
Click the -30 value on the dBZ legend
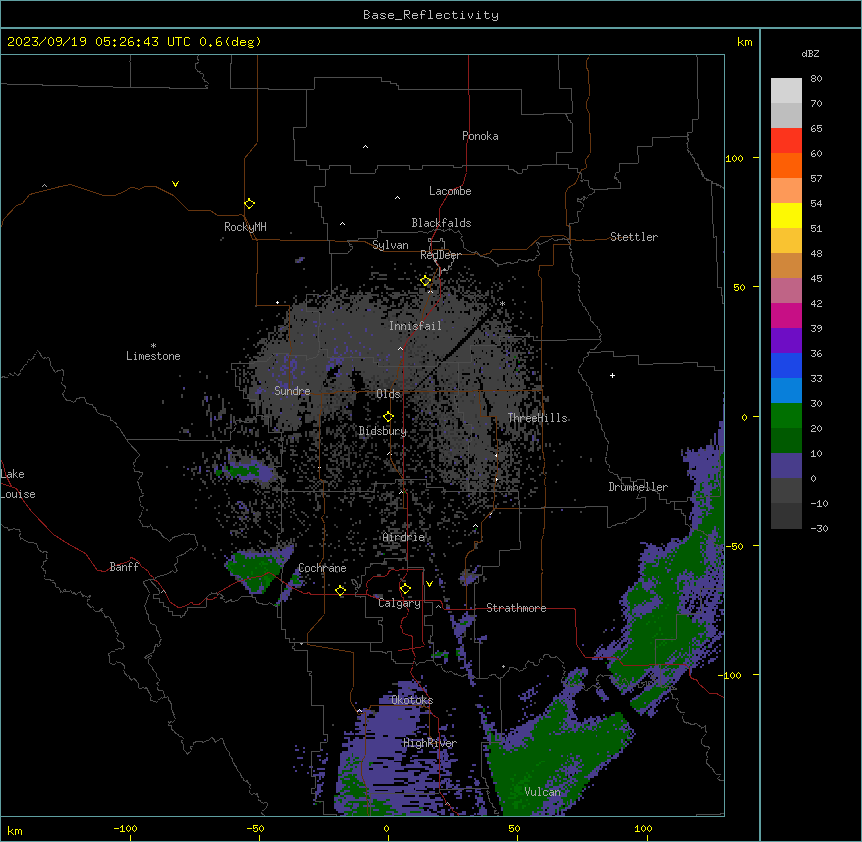819,528
